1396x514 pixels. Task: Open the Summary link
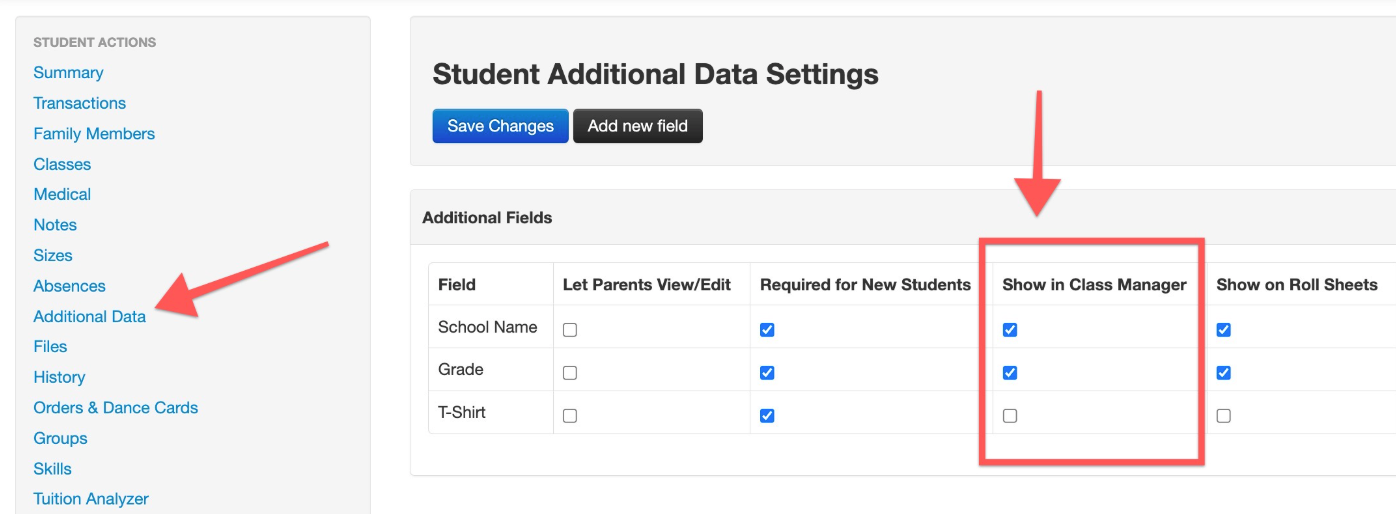pyautogui.click(x=68, y=72)
